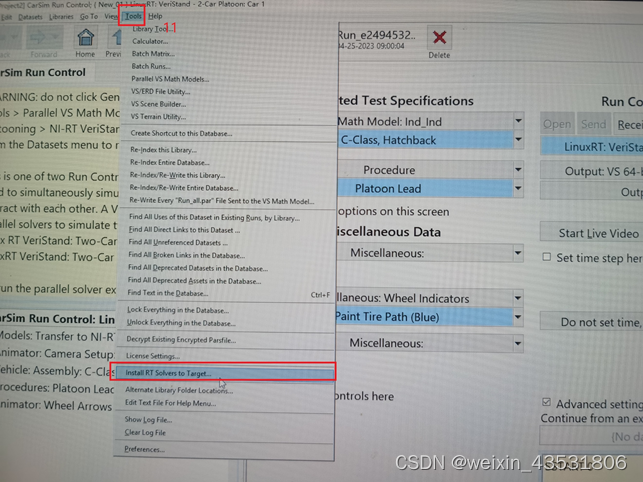The height and width of the screenshot is (482, 643).
Task: Select Alternate Library Folder Locations
Action: pyautogui.click(x=179, y=390)
